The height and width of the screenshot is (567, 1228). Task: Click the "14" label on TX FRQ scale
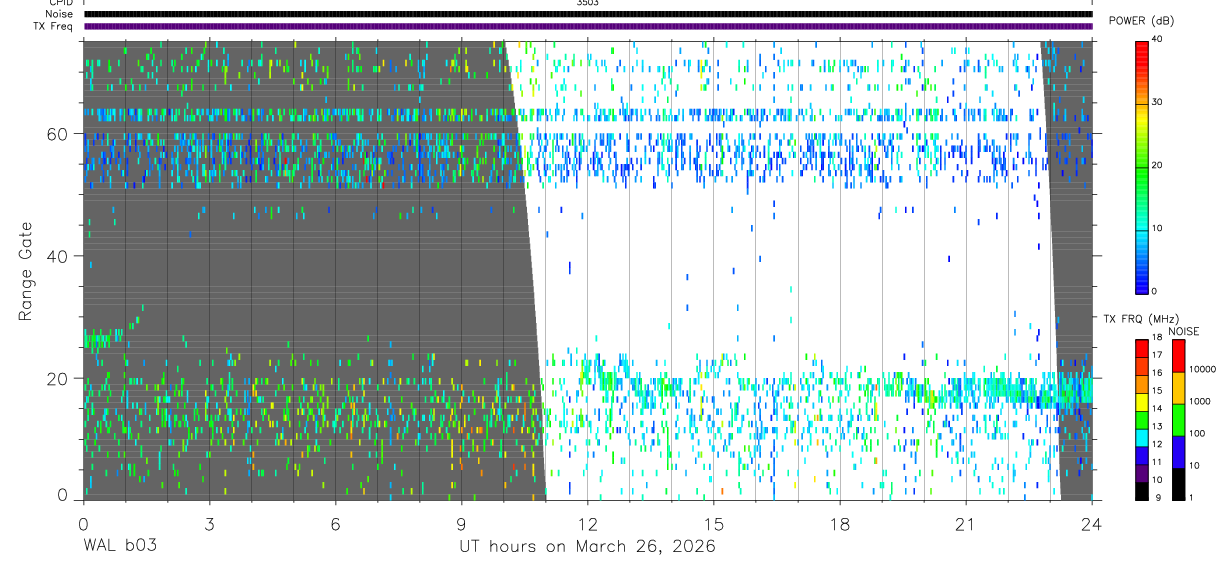pyautogui.click(x=1156, y=409)
